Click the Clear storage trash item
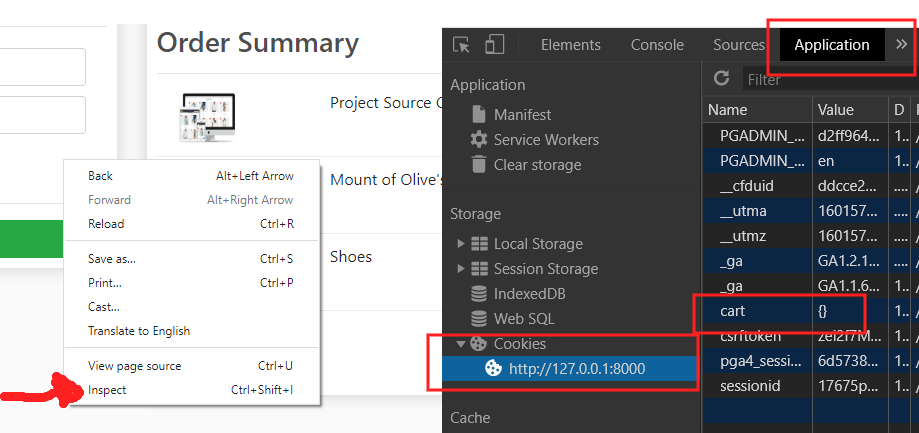The width and height of the screenshot is (919, 433). [x=536, y=164]
